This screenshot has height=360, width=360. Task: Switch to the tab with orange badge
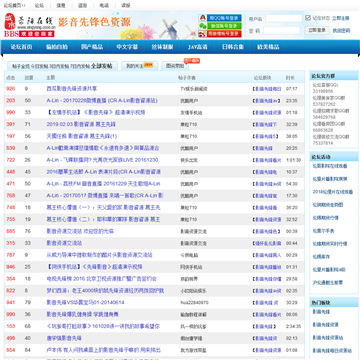[139, 66]
